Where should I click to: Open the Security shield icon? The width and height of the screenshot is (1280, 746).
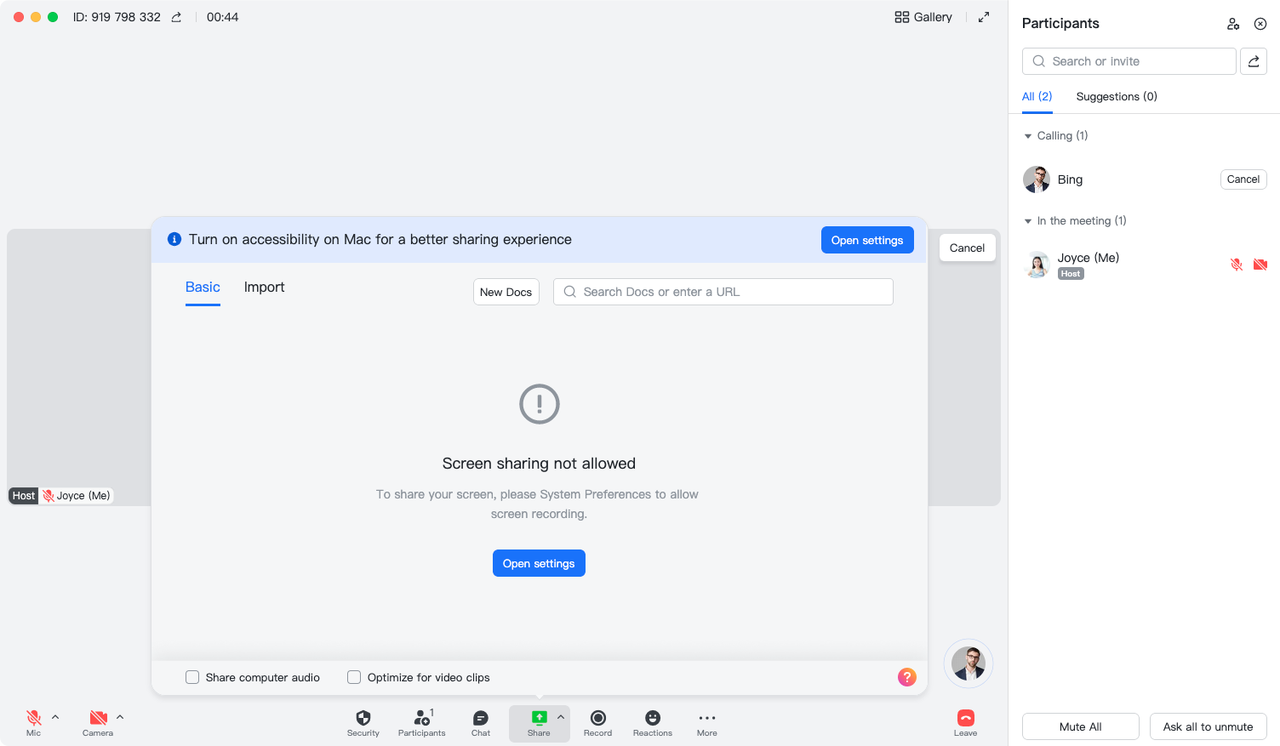[x=363, y=718]
